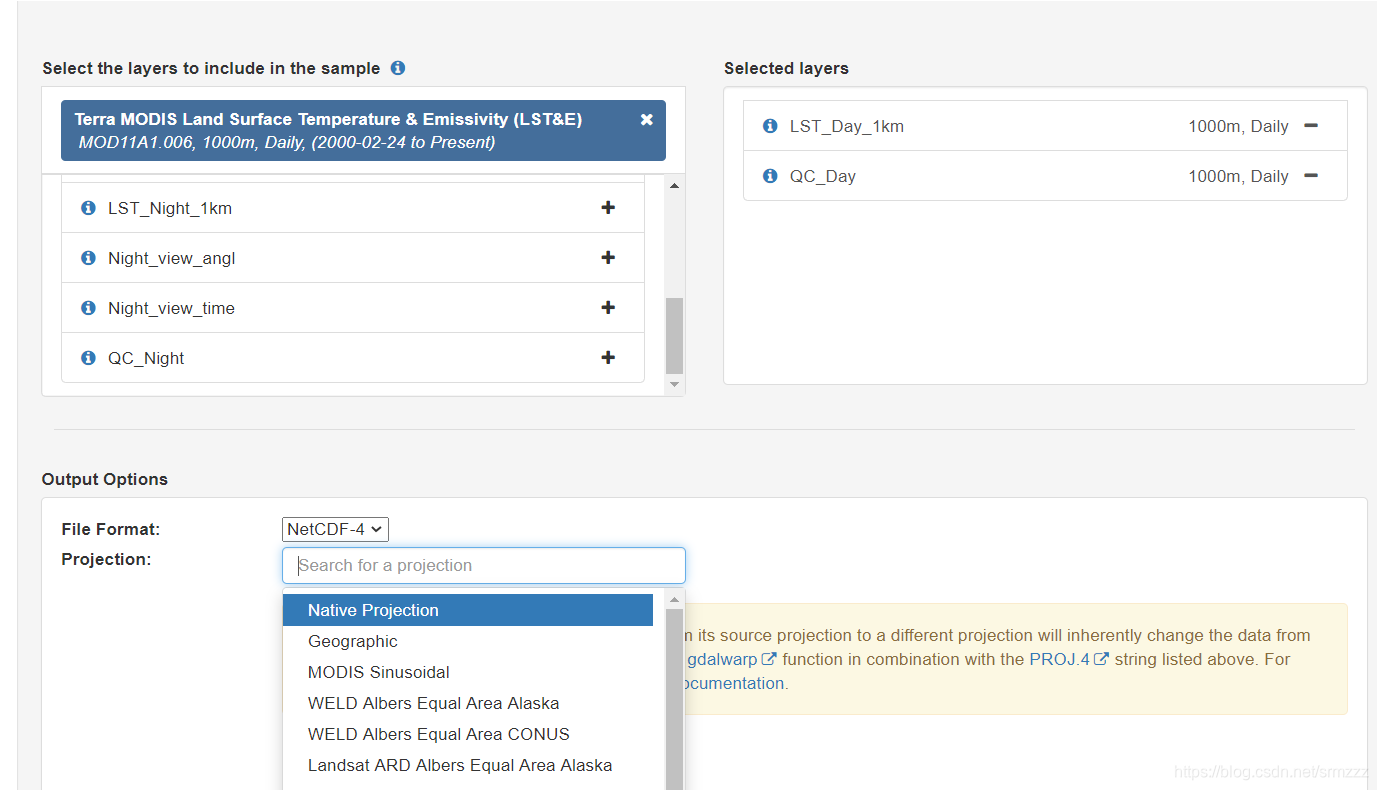This screenshot has height=790, width=1378.
Task: Click the MOD11A1.006 product subtitle text
Action: pos(287,142)
